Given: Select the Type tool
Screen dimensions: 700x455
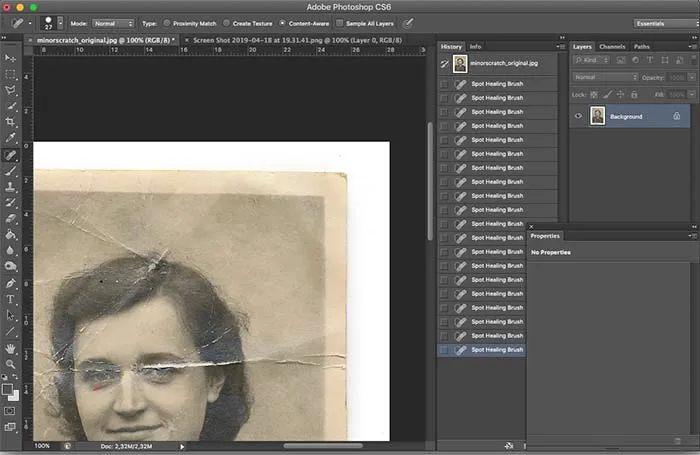Looking at the screenshot, I should point(10,299).
